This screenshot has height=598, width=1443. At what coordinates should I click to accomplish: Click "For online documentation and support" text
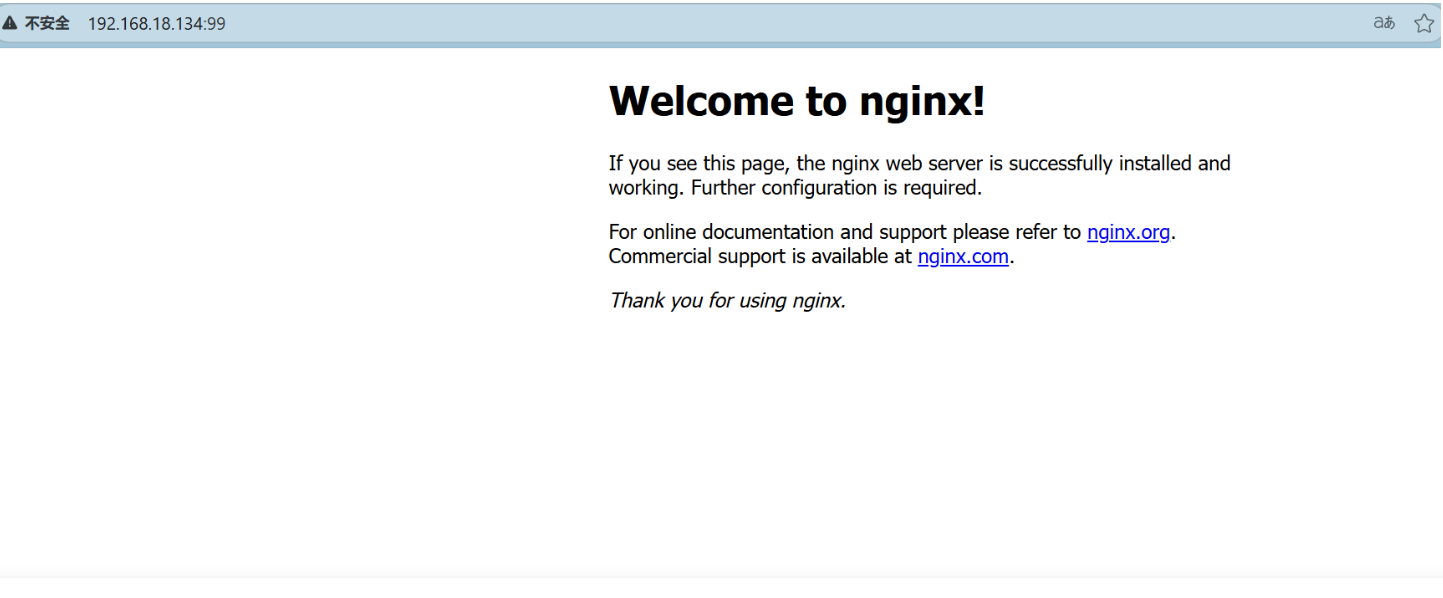777,232
